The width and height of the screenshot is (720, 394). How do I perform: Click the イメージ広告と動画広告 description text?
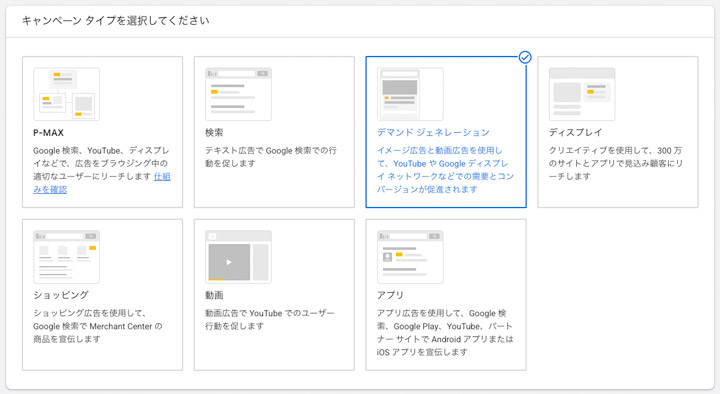coord(445,170)
